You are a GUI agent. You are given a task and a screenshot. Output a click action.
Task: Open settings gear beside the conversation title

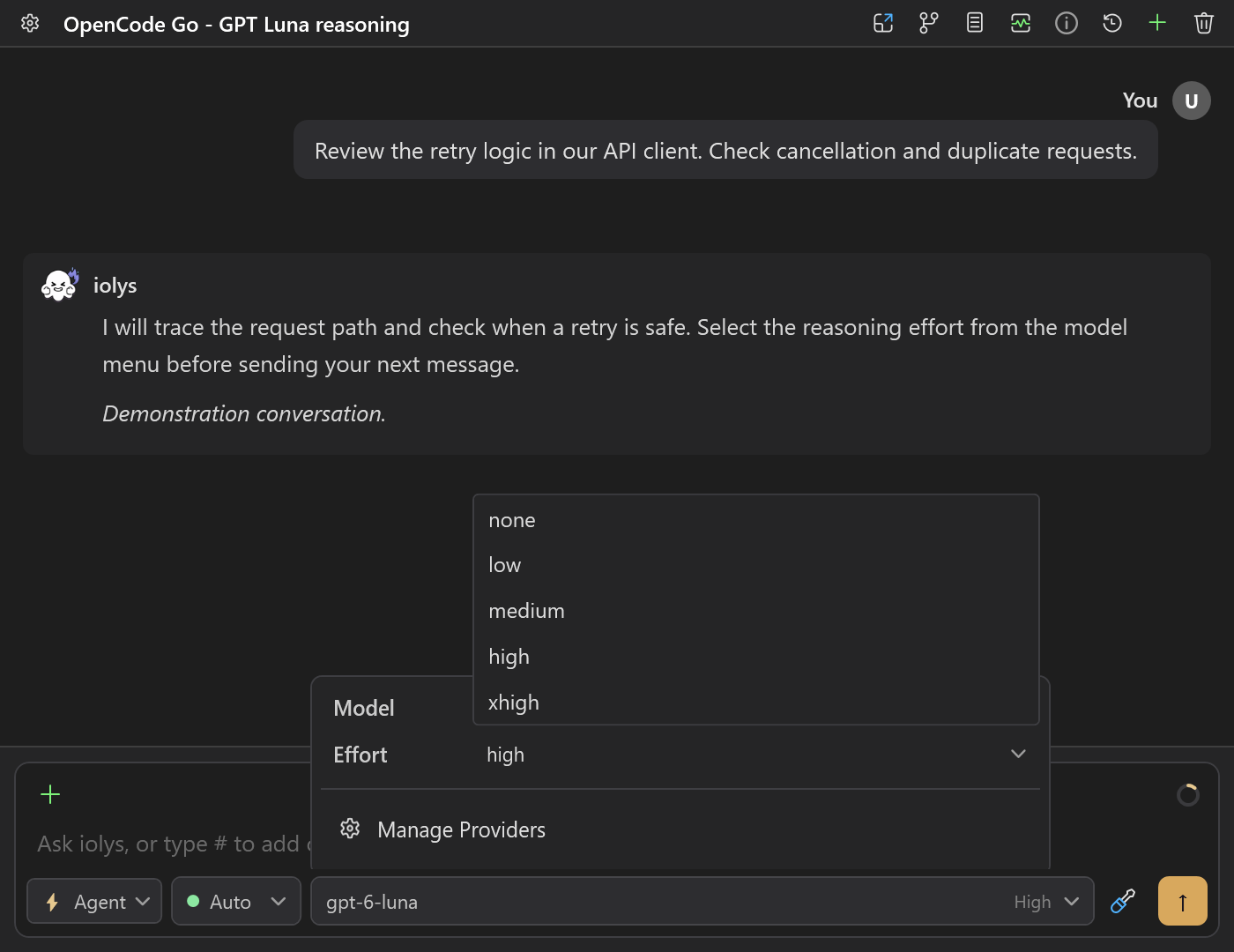tap(30, 24)
